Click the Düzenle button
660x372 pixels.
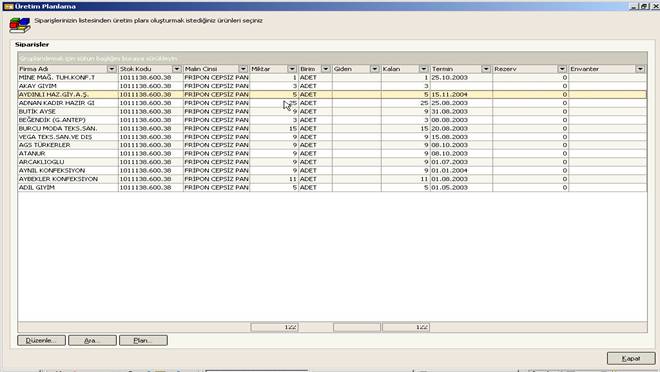pos(41,340)
